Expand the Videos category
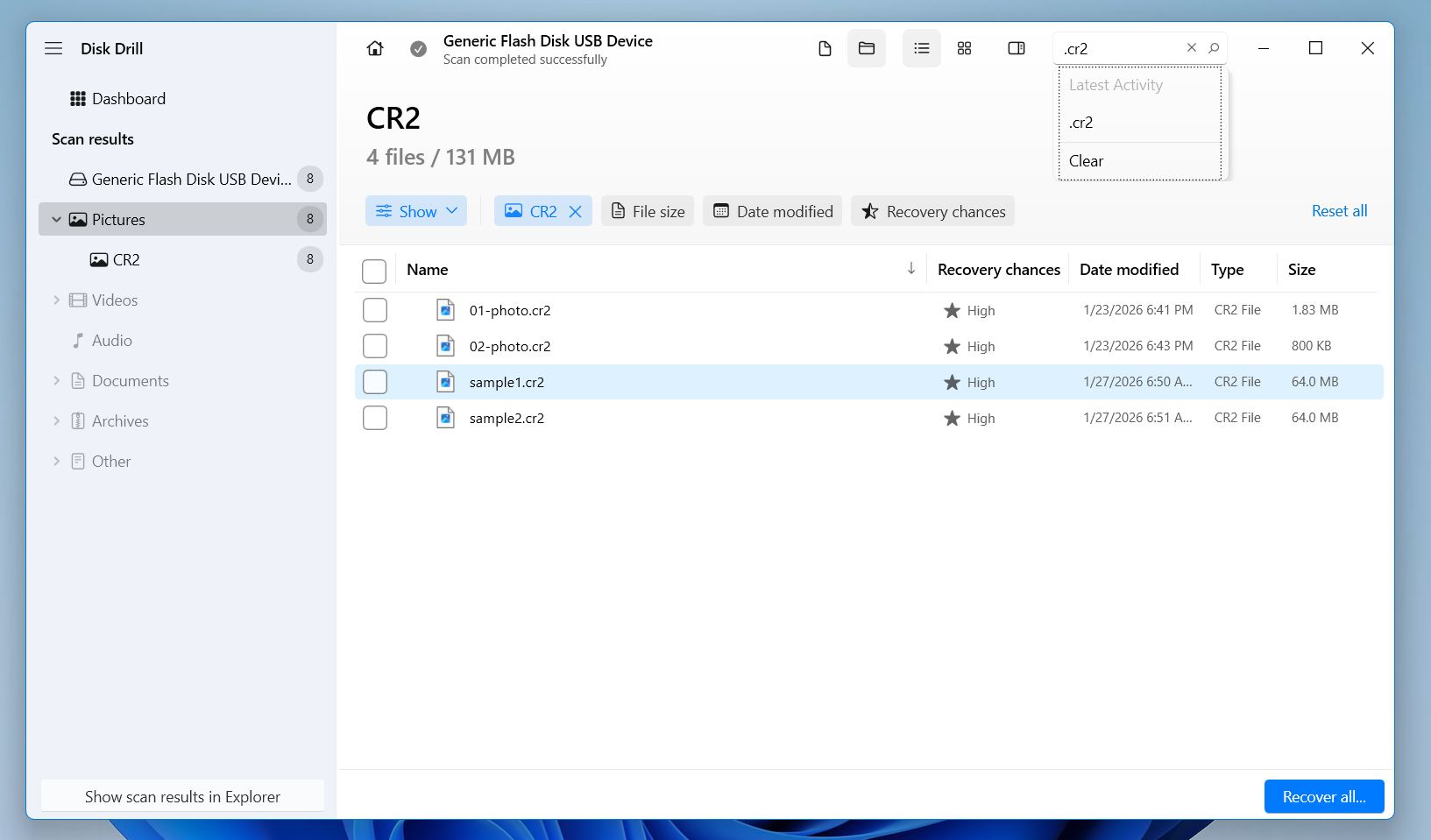Image resolution: width=1431 pixels, height=840 pixels. 57,300
